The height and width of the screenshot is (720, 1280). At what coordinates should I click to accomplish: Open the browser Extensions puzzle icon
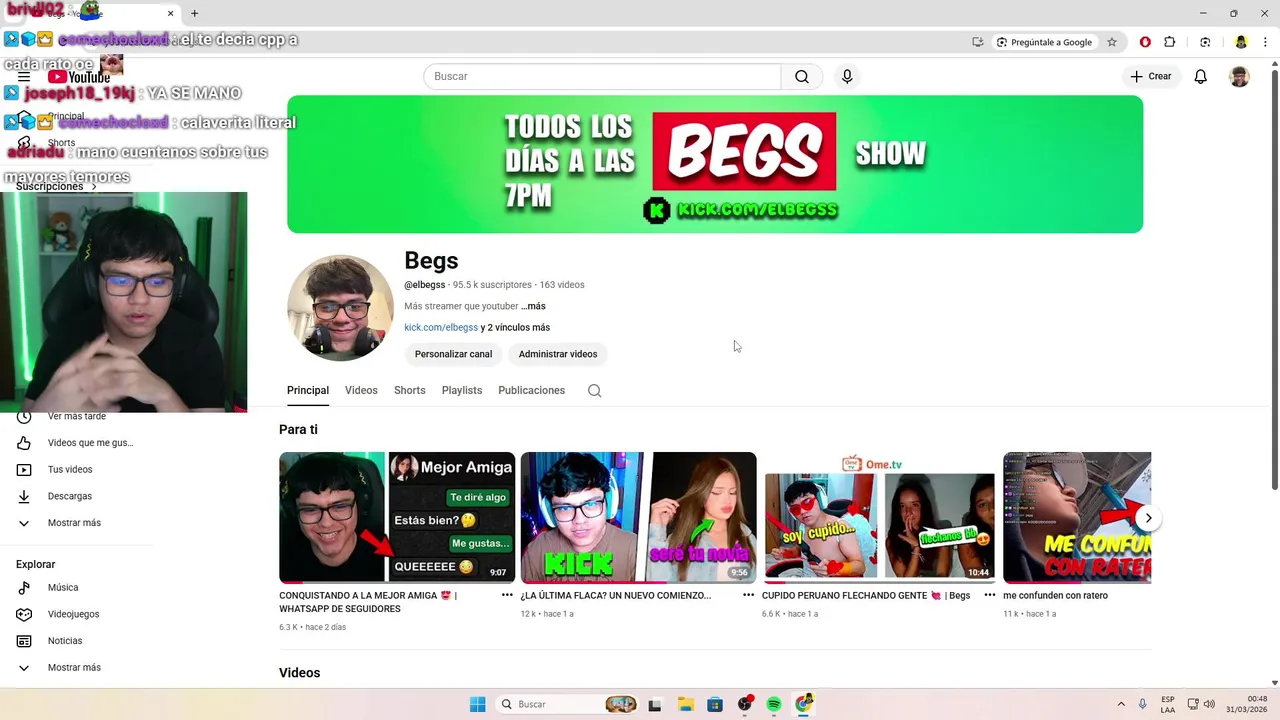pyautogui.click(x=1170, y=42)
